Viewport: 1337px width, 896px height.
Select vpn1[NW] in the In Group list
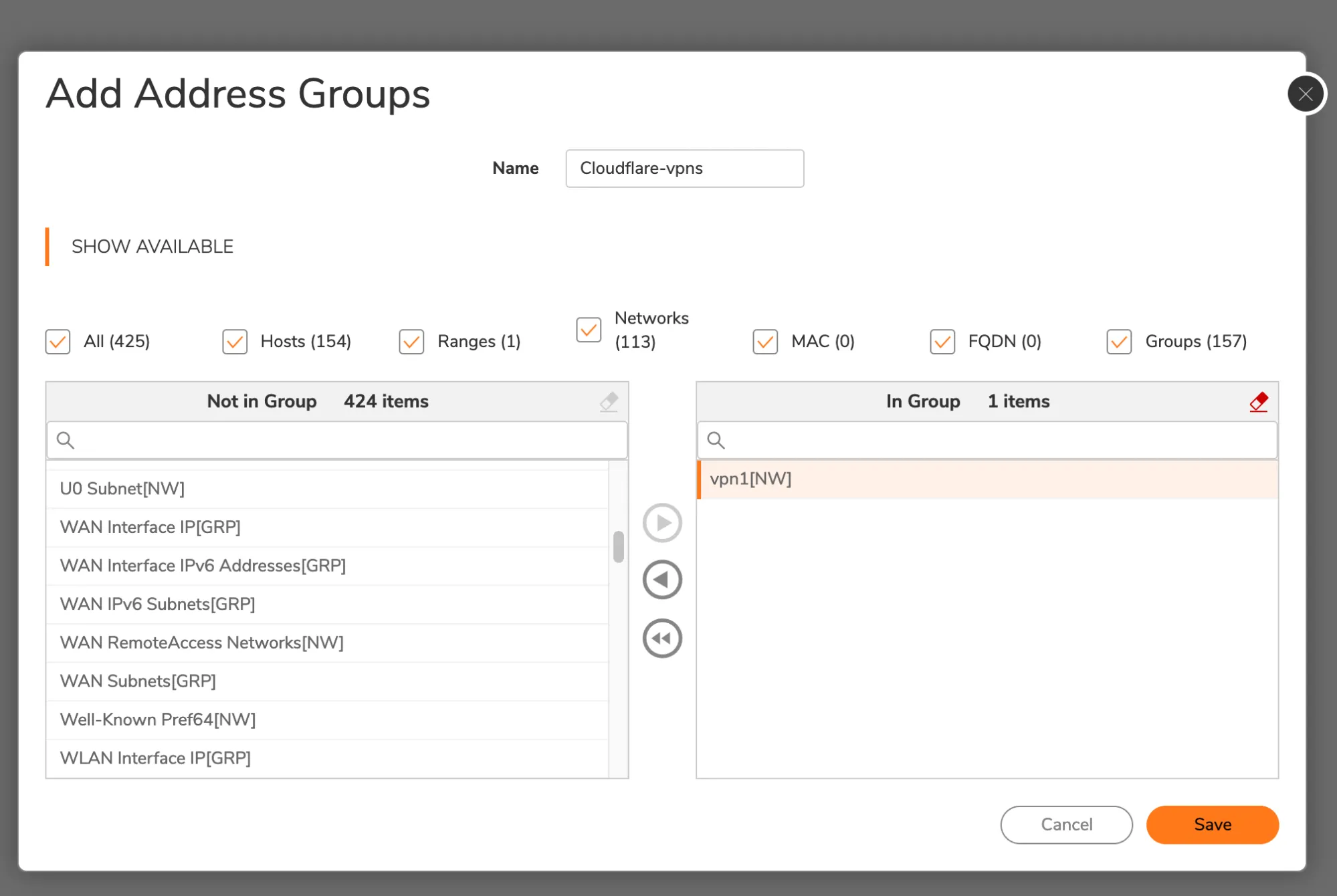[750, 479]
